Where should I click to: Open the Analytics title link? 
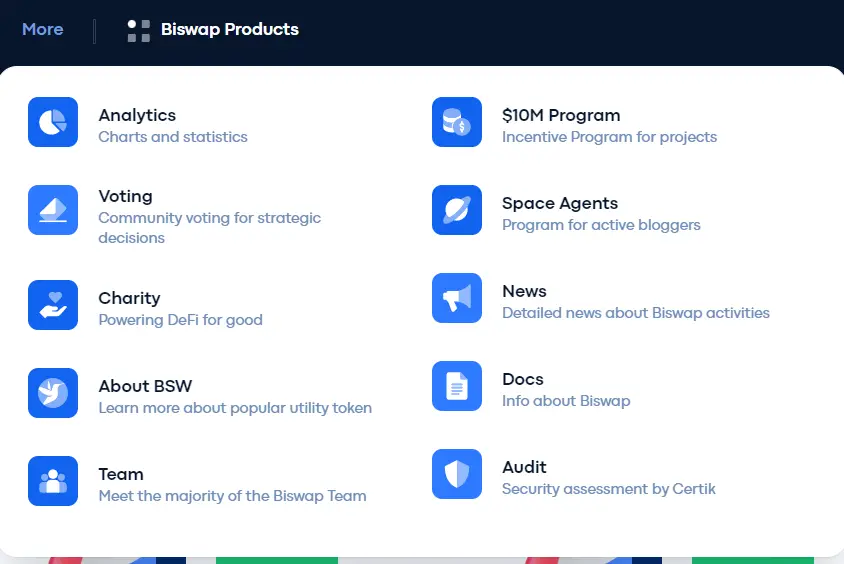[x=137, y=115]
